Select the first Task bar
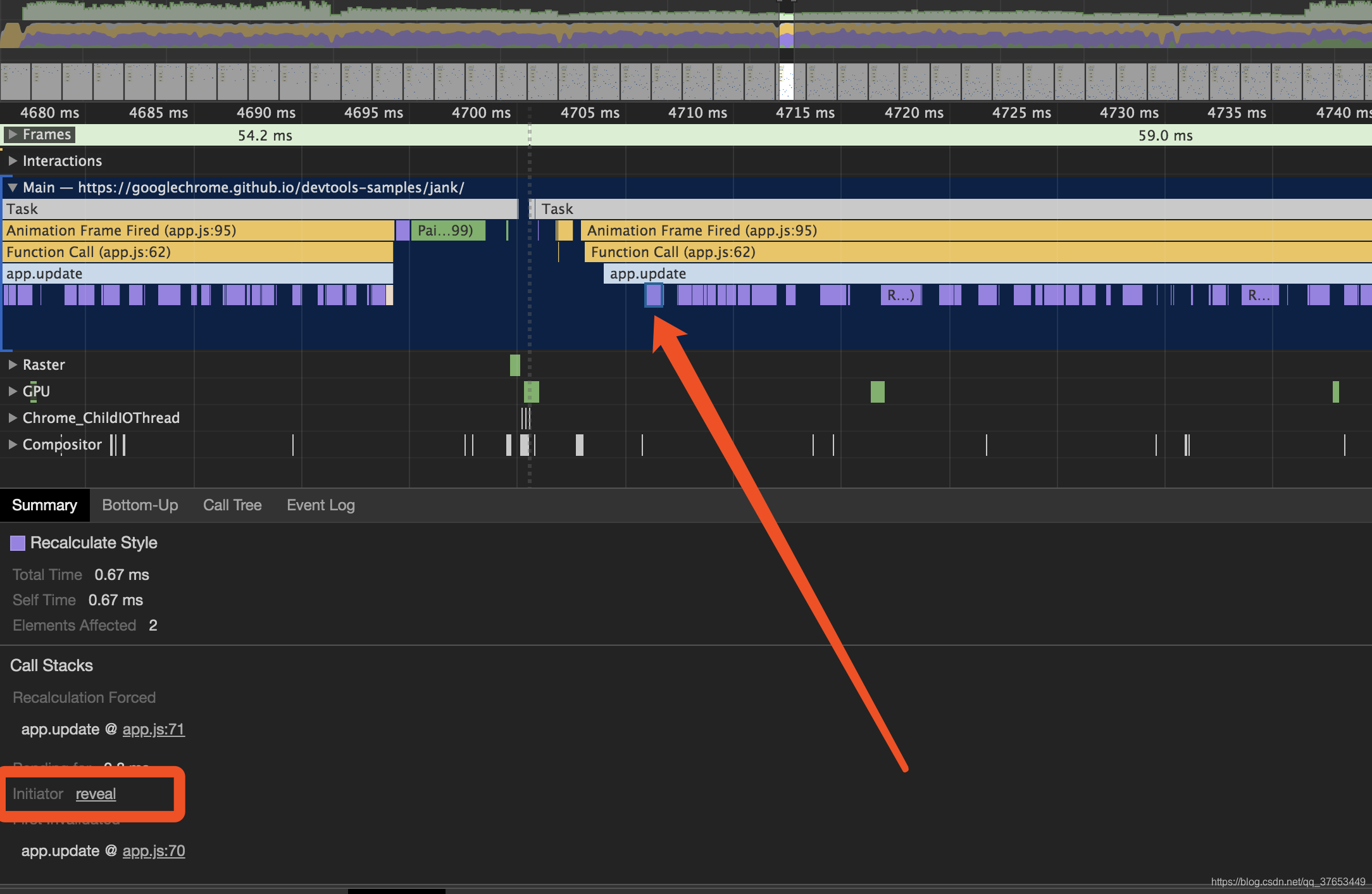The image size is (1372, 894). click(x=260, y=209)
